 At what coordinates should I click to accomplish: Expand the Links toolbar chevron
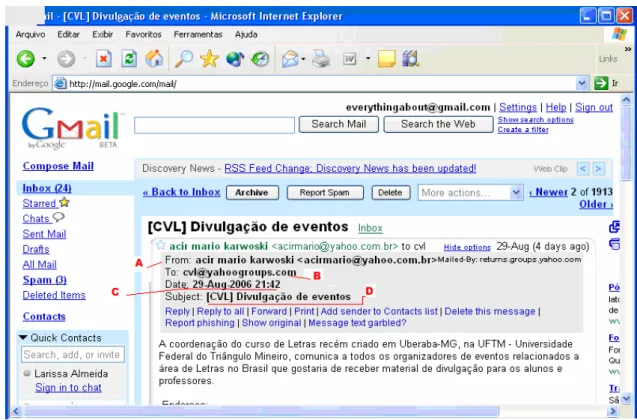[x=628, y=49]
